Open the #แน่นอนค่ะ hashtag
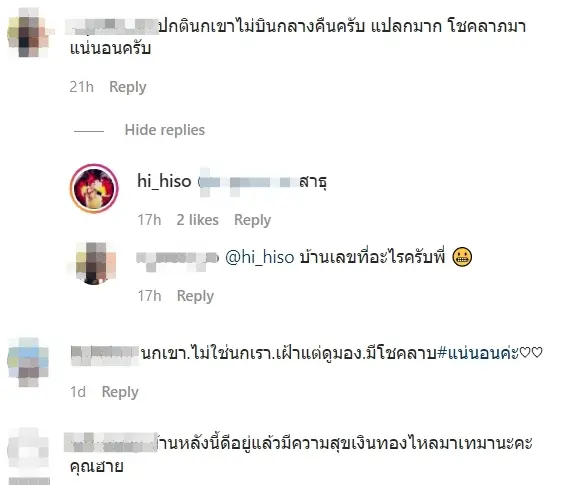575x485 pixels. pyautogui.click(x=478, y=353)
